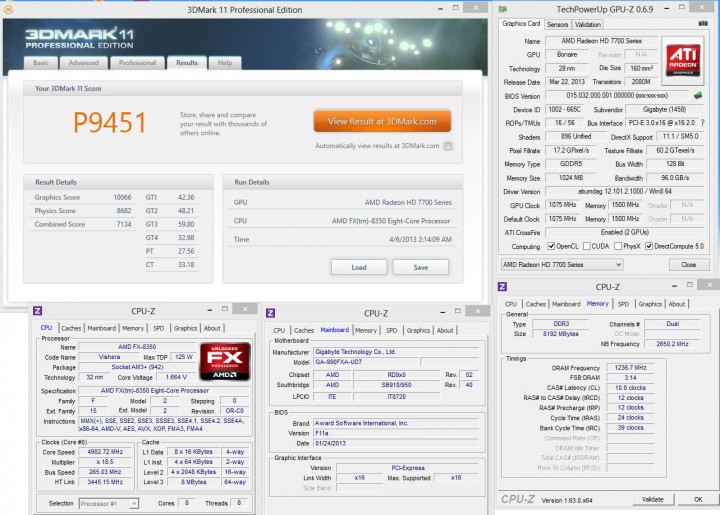
Task: Click the 3DMark 11 title bar app icon
Action: click(8, 9)
